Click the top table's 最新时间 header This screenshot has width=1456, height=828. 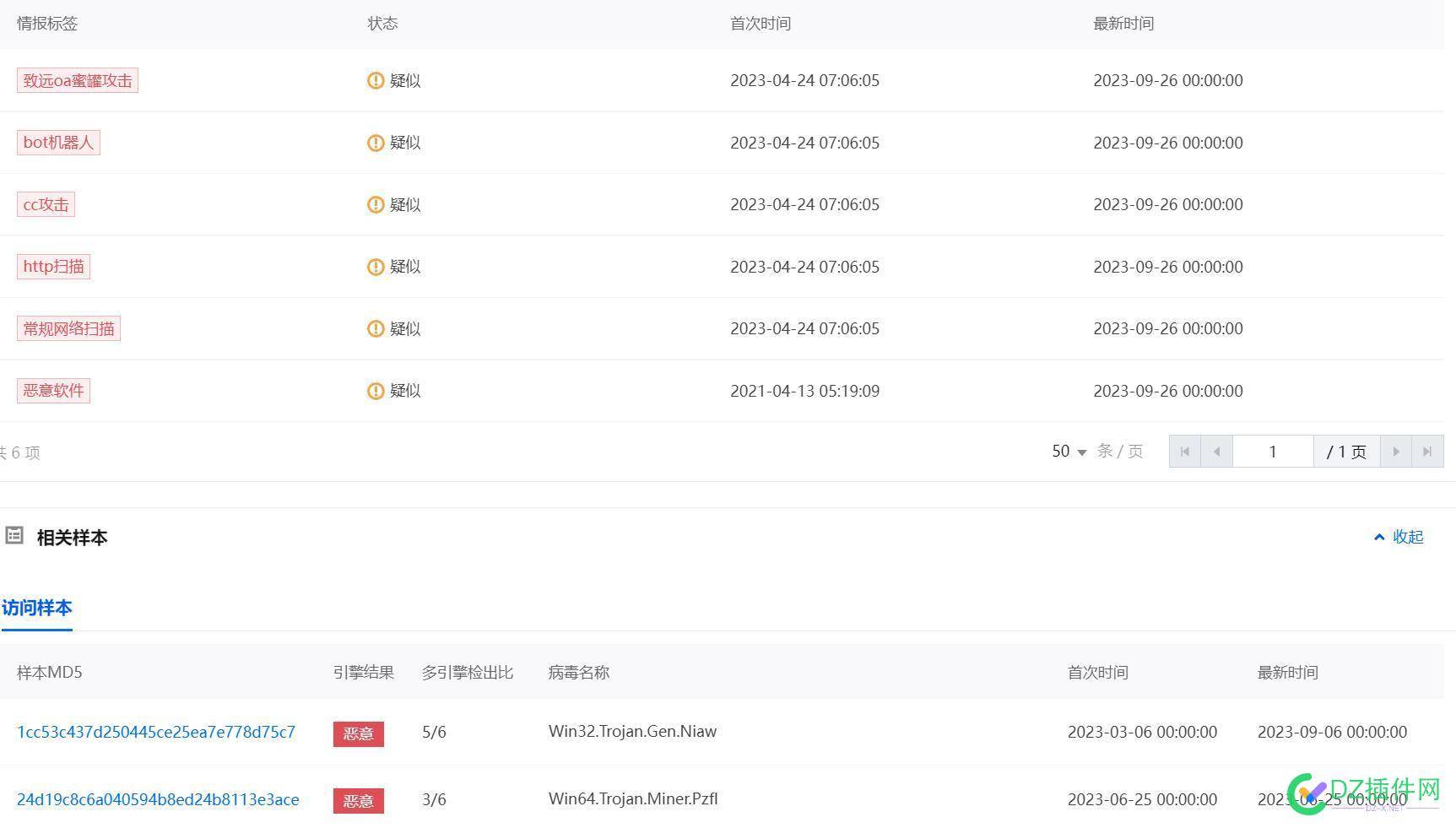coord(1123,24)
